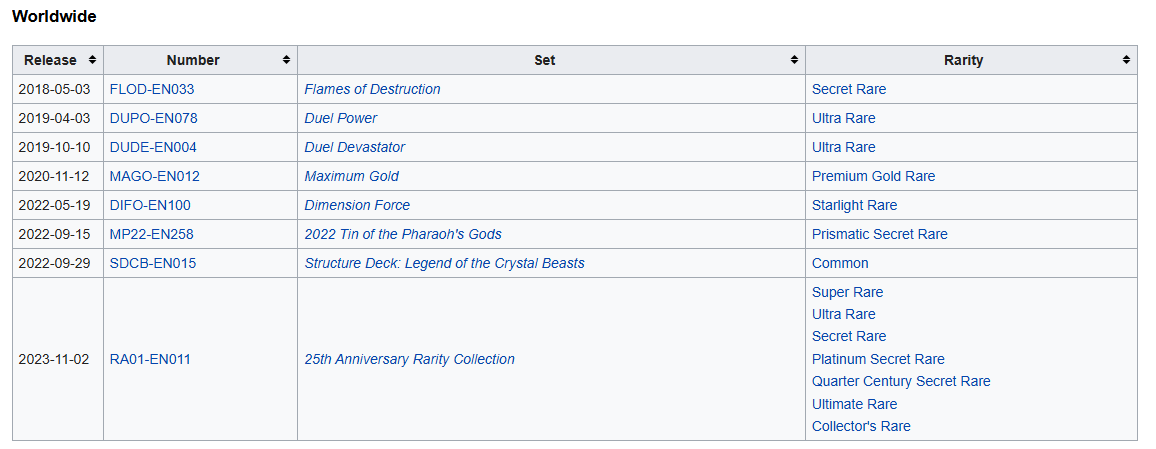Click Platinum Secret Rare link

878,359
